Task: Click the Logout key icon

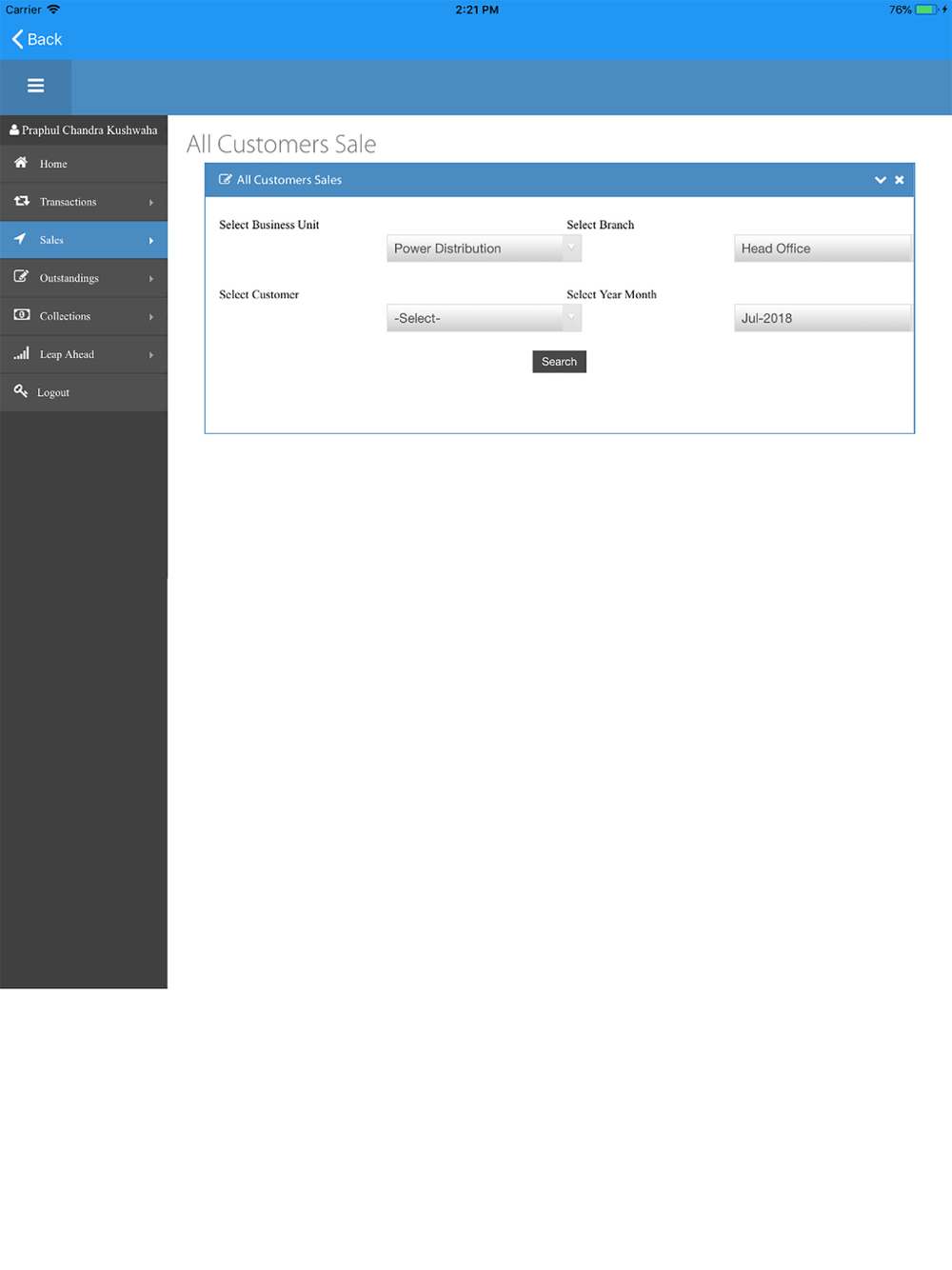Action: pos(21,391)
